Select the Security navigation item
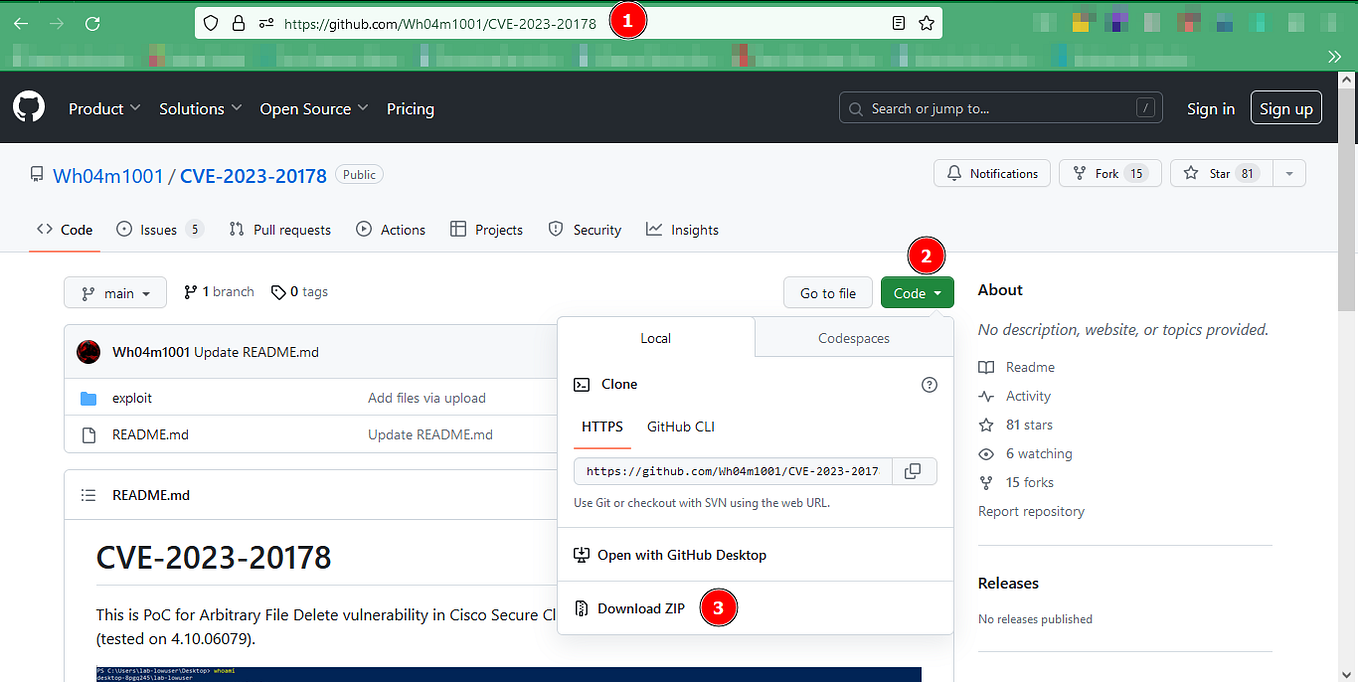Screen dimensions: 1358x682 point(584,229)
